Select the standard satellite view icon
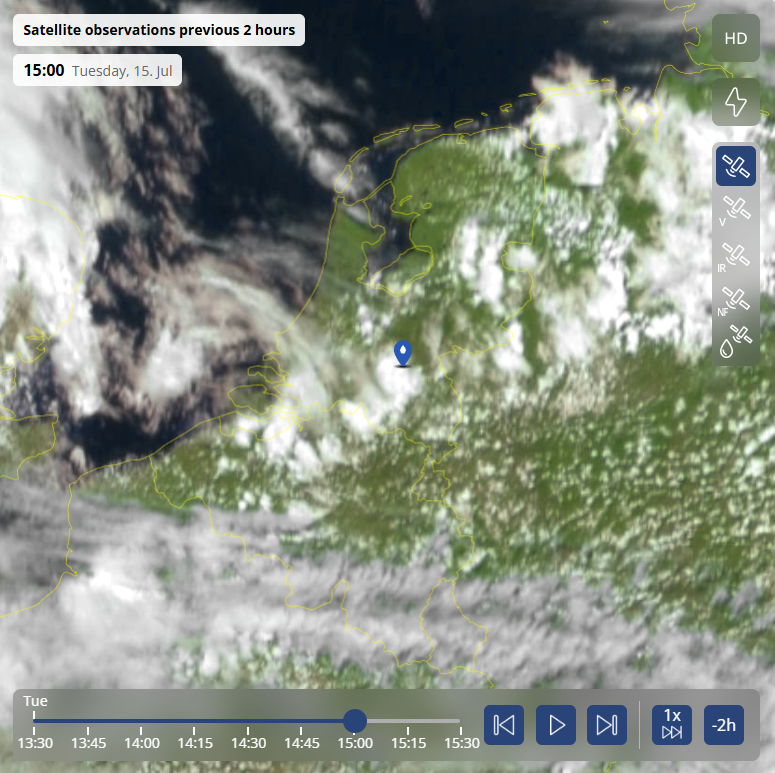The height and width of the screenshot is (773, 775). pos(735,166)
